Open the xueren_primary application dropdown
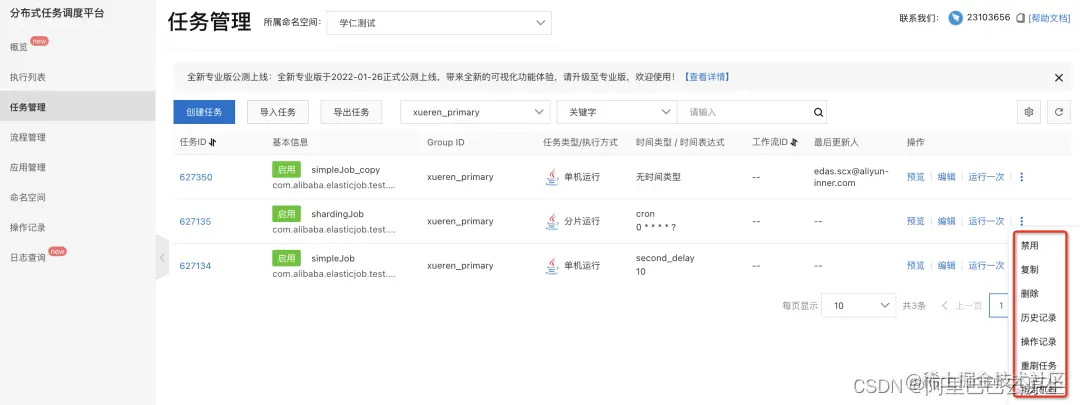 point(476,112)
